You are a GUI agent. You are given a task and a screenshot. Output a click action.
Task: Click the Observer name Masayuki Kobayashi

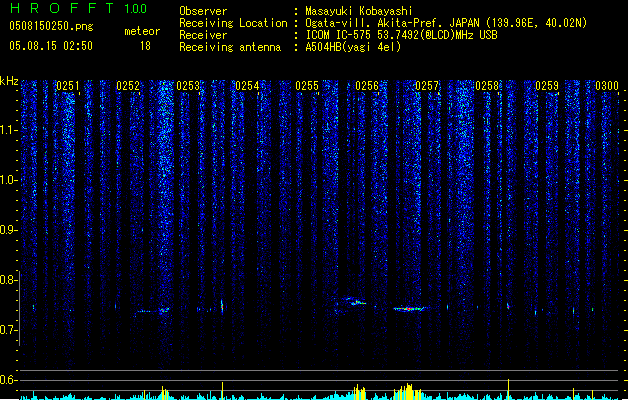click(x=359, y=11)
